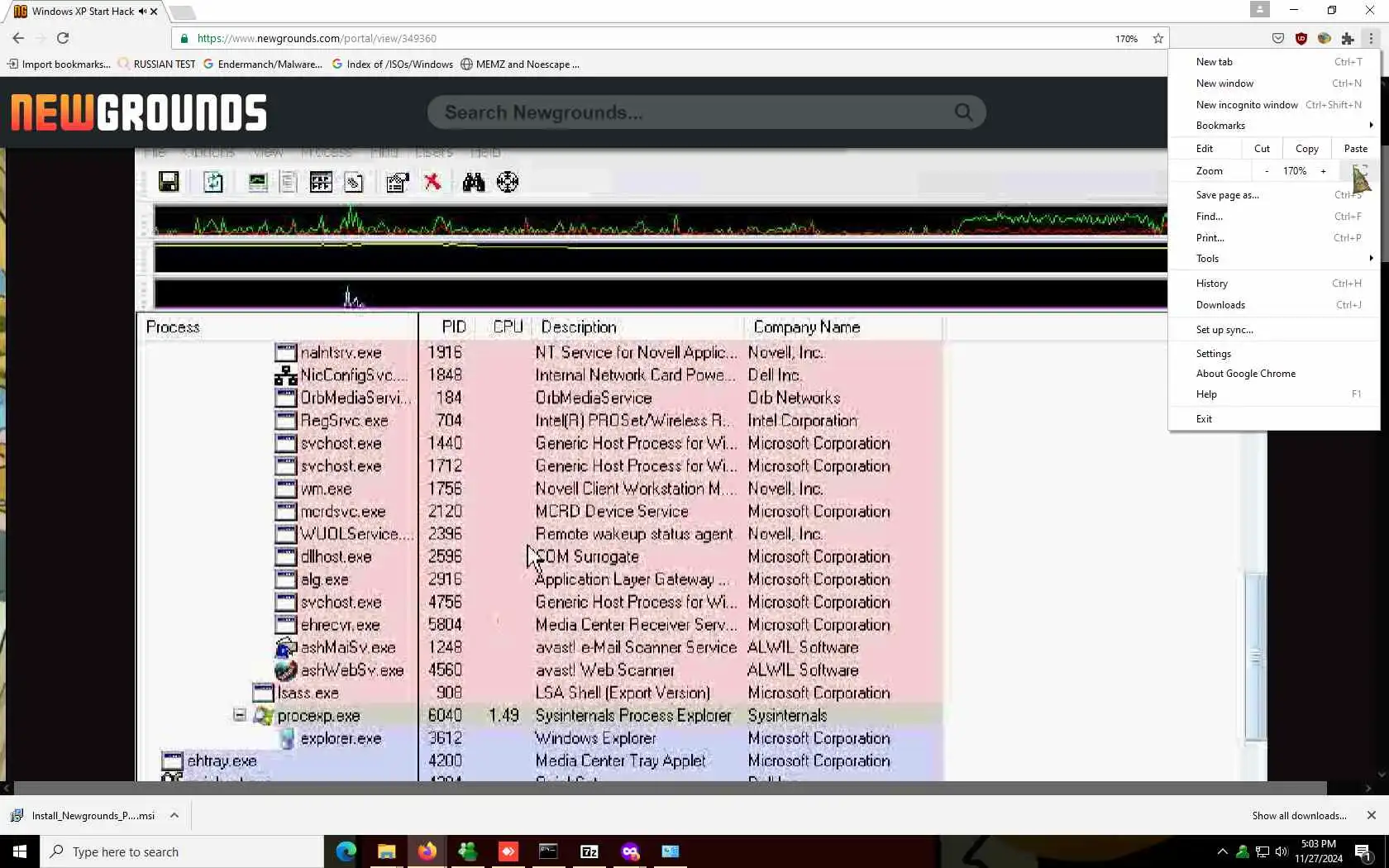The width and height of the screenshot is (1389, 868).
Task: Open the RUSSIAN TEST bookmark
Action: [x=157, y=64]
